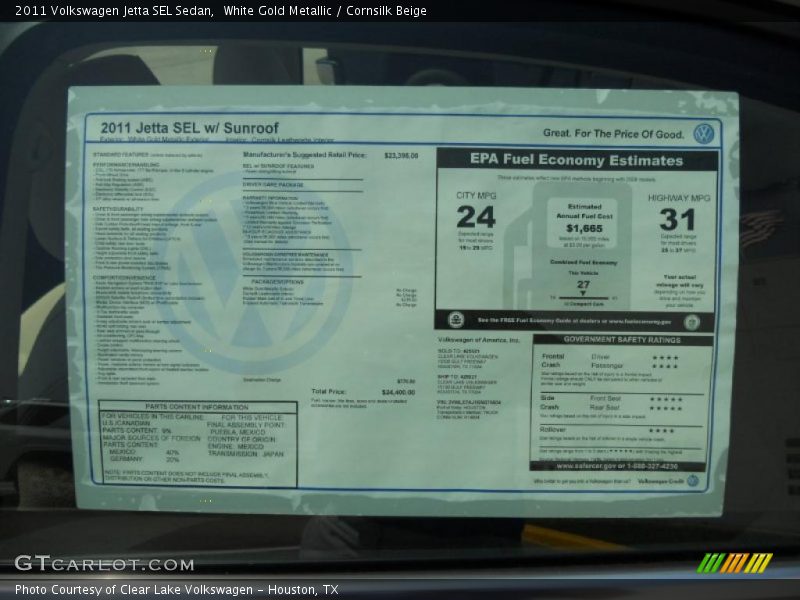Click the EPA Fuel Economy Estimates header
Viewport: 800px width, 600px height.
pyautogui.click(x=576, y=160)
